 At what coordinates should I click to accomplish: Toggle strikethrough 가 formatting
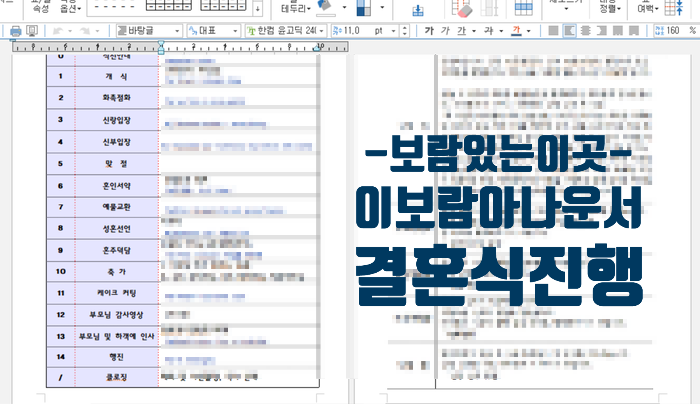[x=489, y=31]
